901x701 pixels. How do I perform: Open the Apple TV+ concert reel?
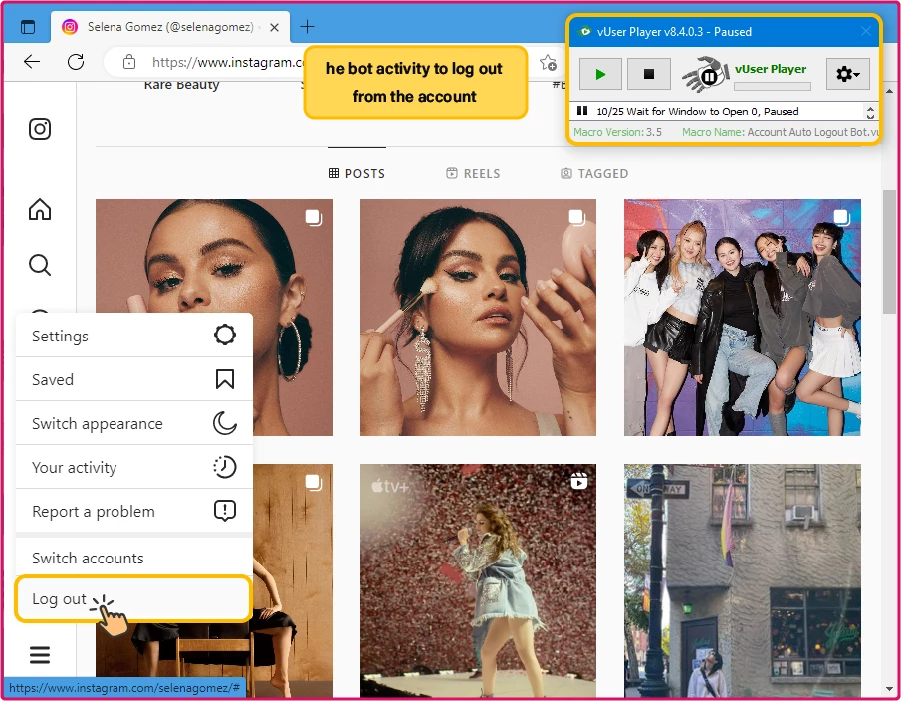478,580
